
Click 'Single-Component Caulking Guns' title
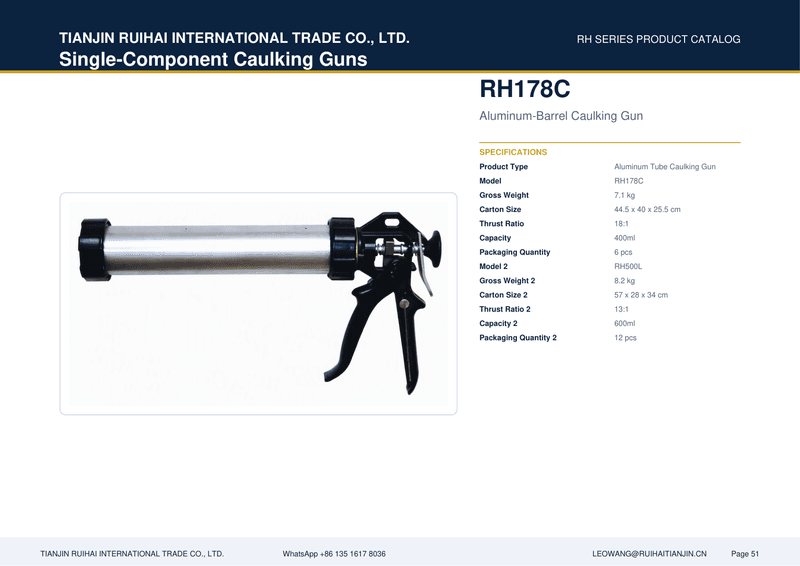coord(213,59)
